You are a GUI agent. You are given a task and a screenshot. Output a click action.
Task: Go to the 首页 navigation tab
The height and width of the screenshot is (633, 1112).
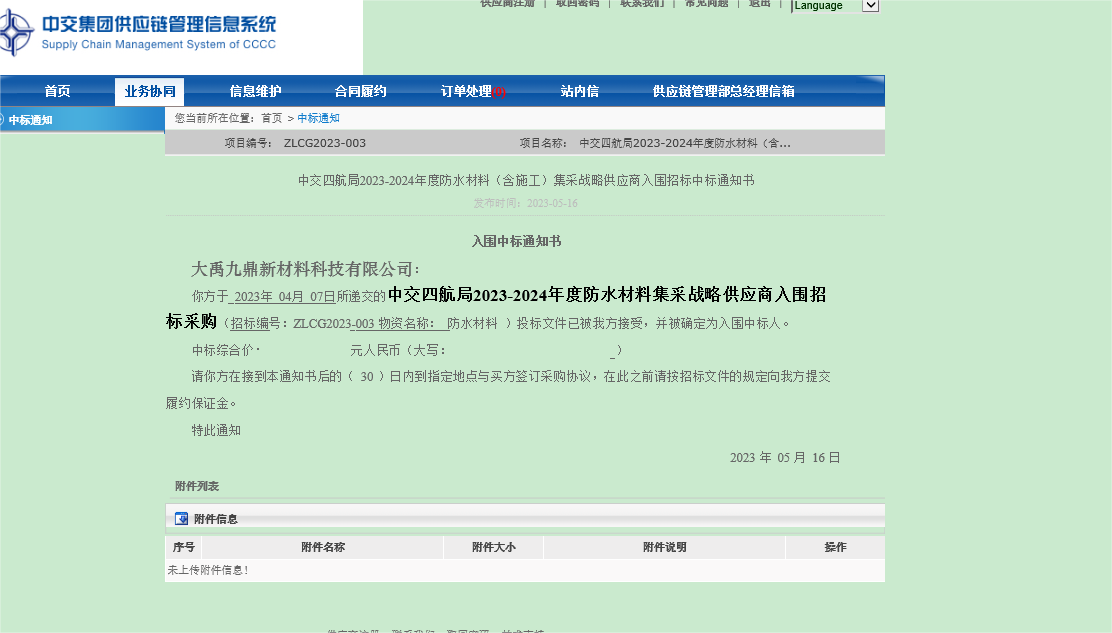click(x=57, y=91)
